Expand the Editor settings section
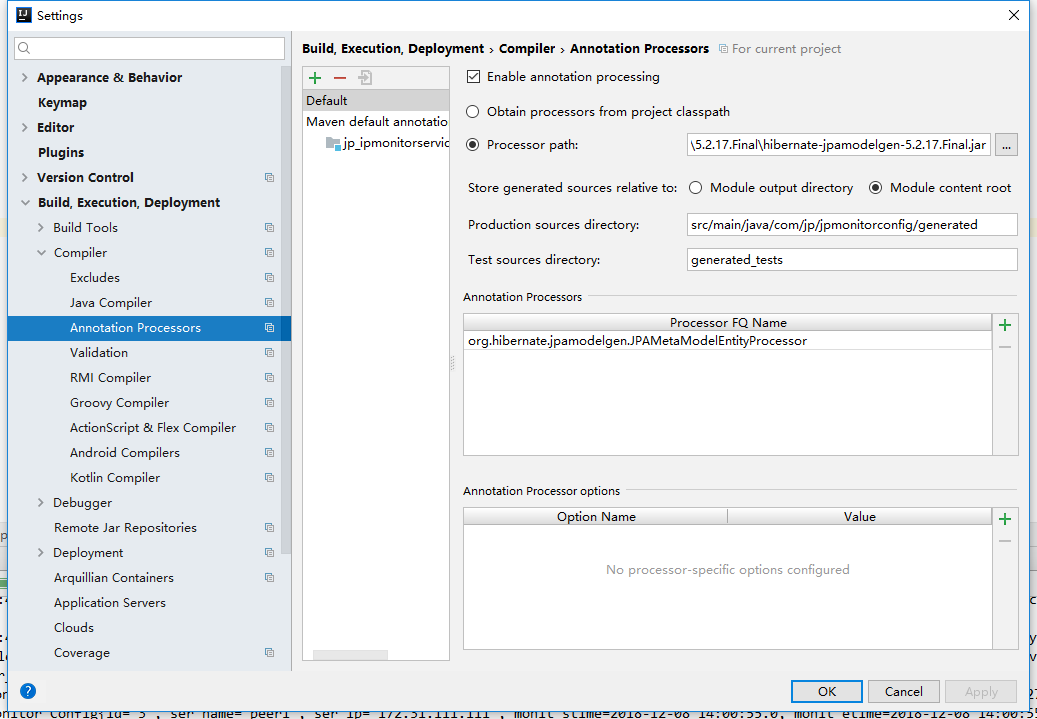The height and width of the screenshot is (719, 1037). (x=24, y=128)
